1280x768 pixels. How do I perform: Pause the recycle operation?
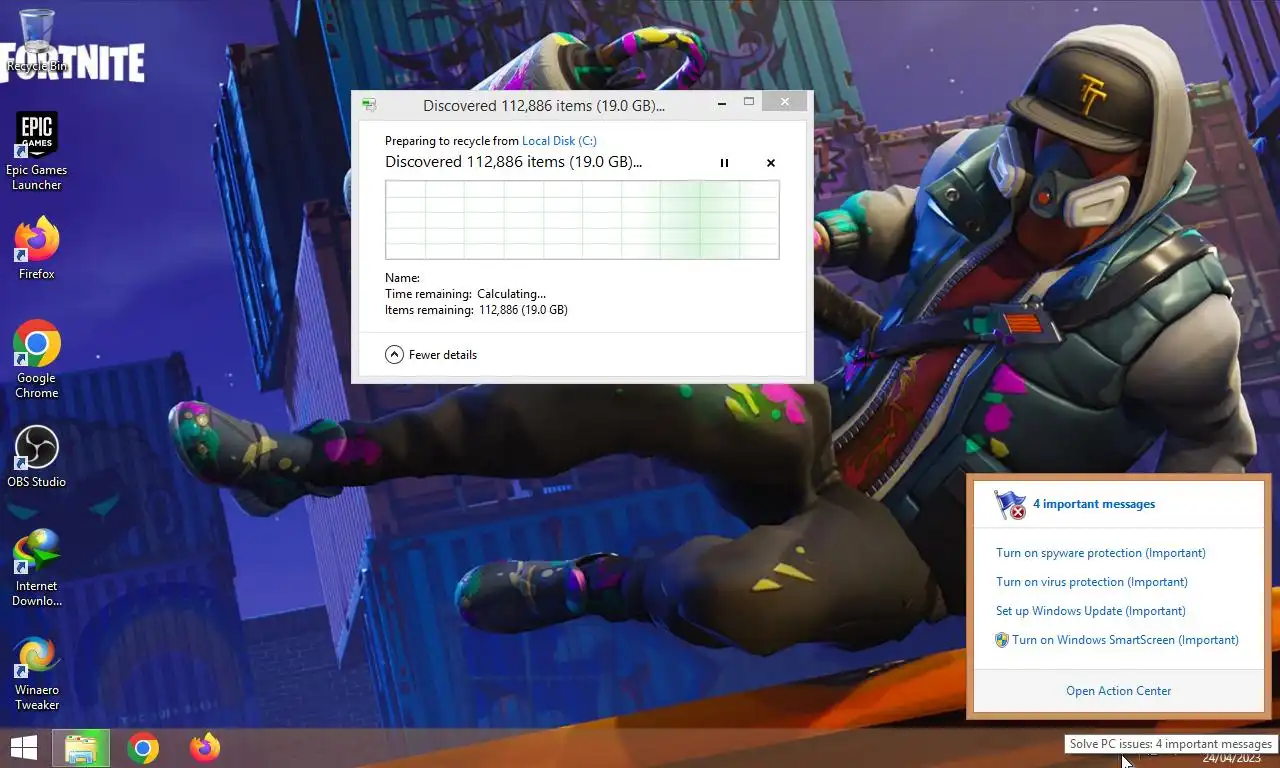click(724, 163)
